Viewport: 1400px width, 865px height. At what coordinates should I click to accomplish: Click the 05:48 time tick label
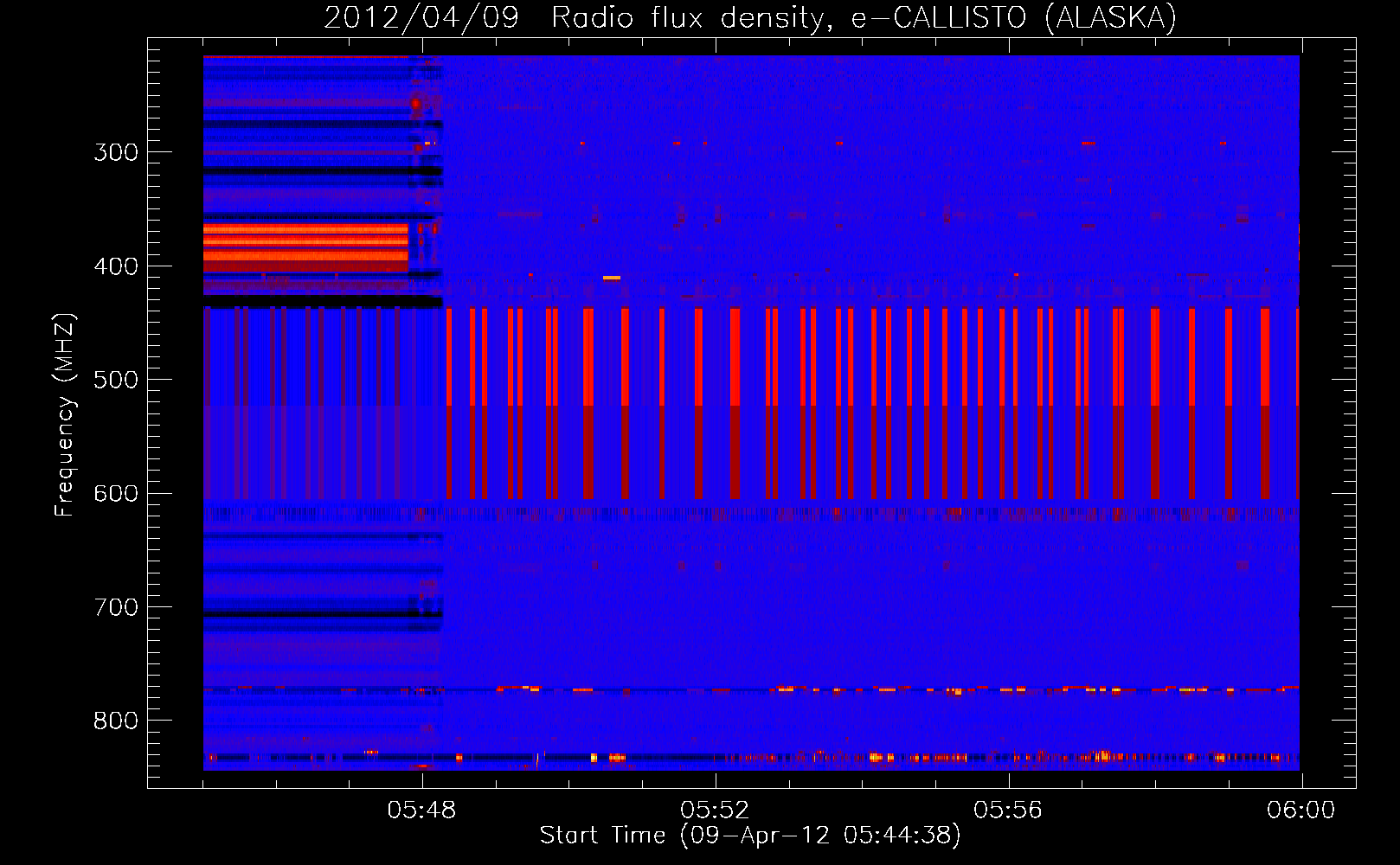tap(421, 811)
